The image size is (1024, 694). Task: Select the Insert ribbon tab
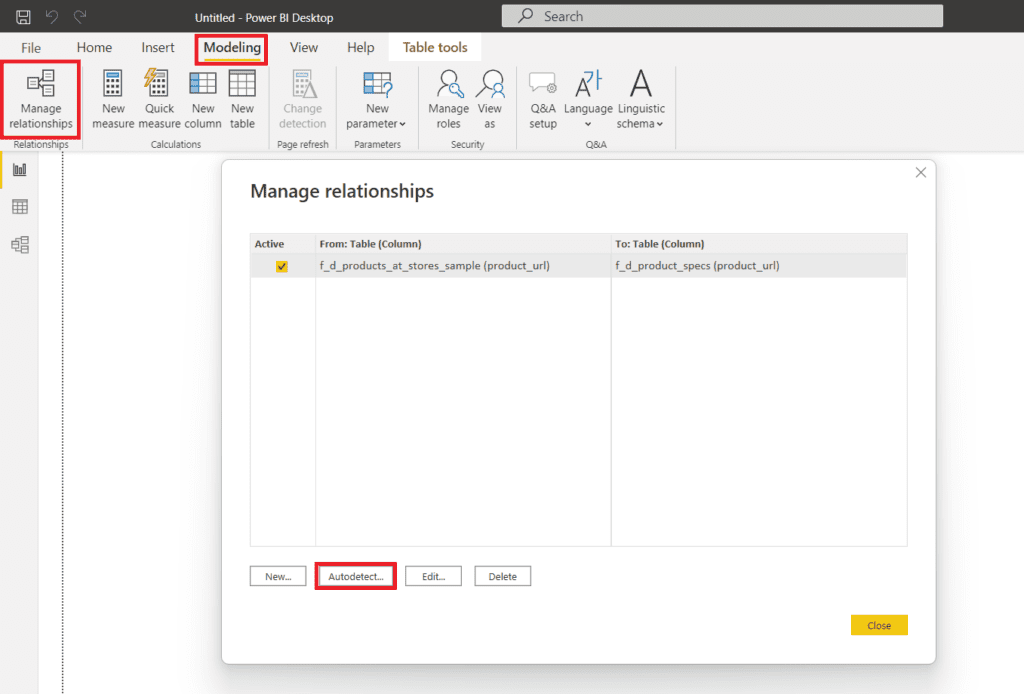(157, 48)
